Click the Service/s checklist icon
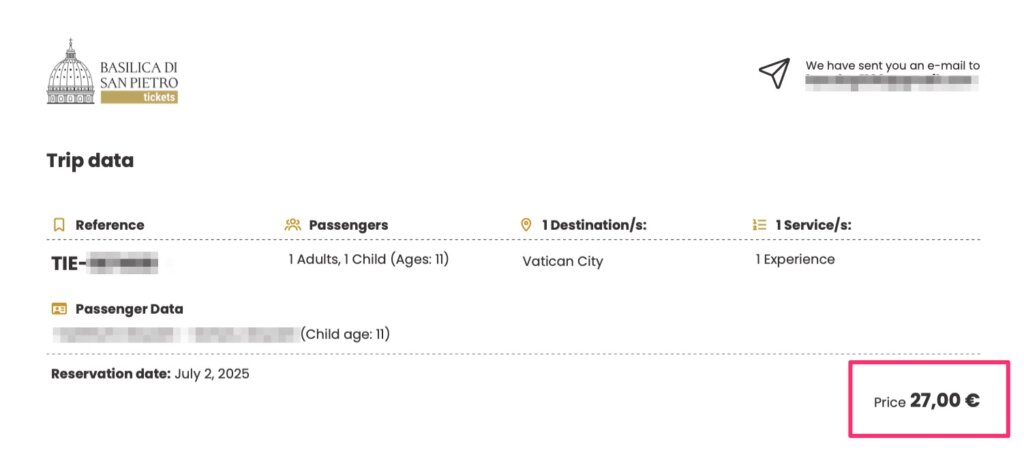1024x457 pixels. pos(759,225)
